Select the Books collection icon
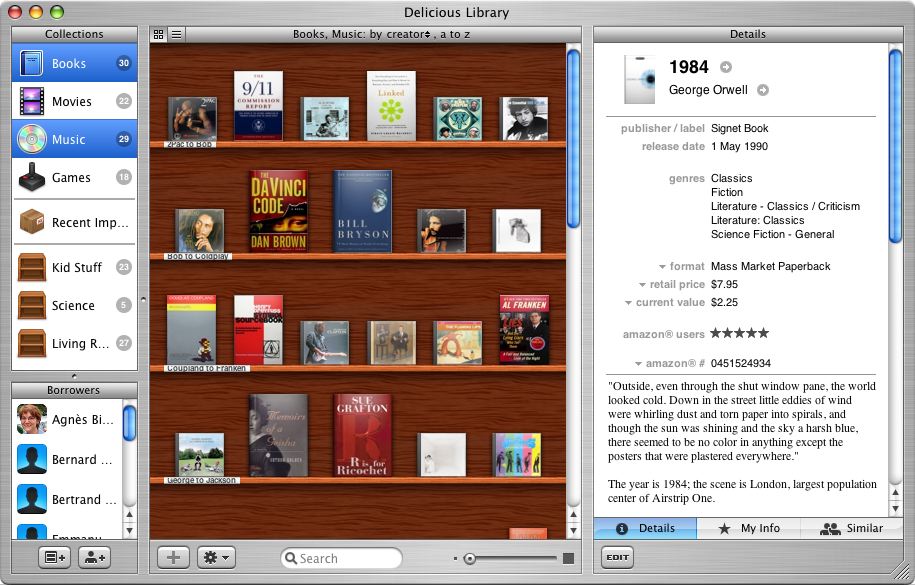 [31, 63]
